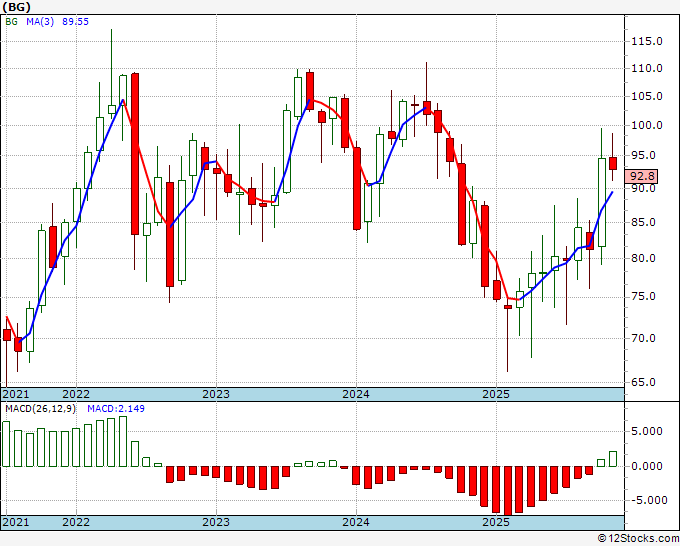Click the 110.0 price axis label
680x546 pixels.
646,68
